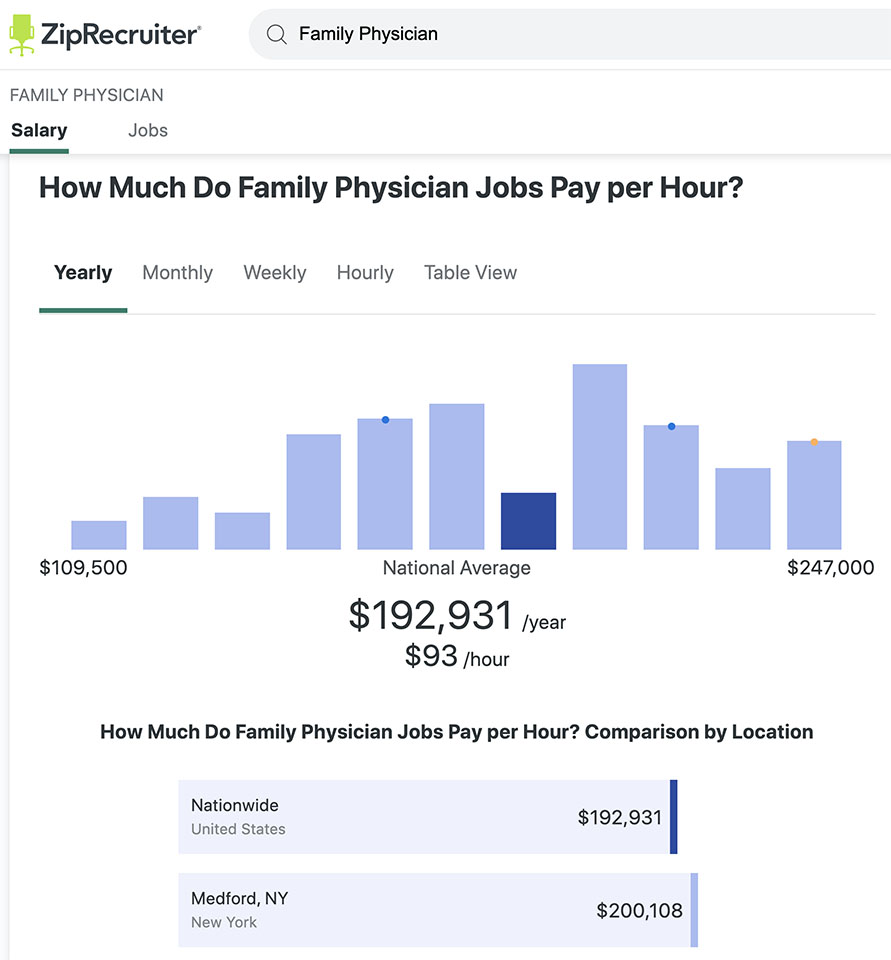Screen dimensions: 891x960
Task: Click the magnifying glass search icon
Action: tap(277, 34)
